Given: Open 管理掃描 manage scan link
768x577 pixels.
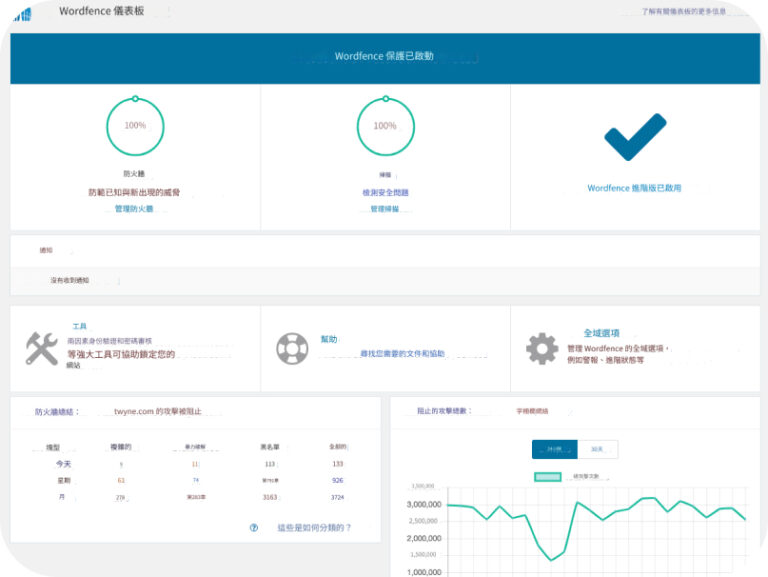Looking at the screenshot, I should (x=385, y=209).
